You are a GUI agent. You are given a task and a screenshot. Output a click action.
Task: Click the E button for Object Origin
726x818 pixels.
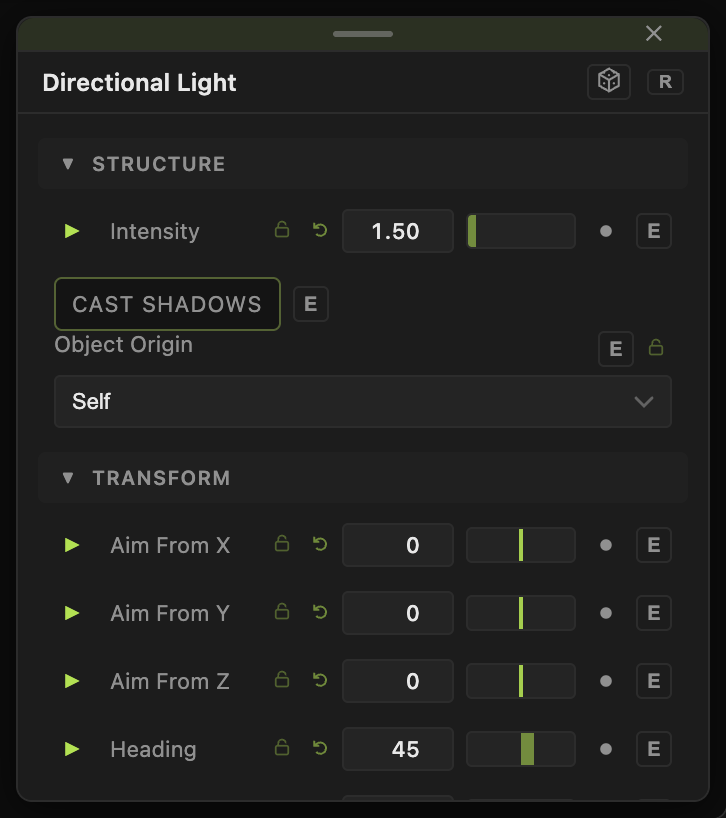click(615, 348)
